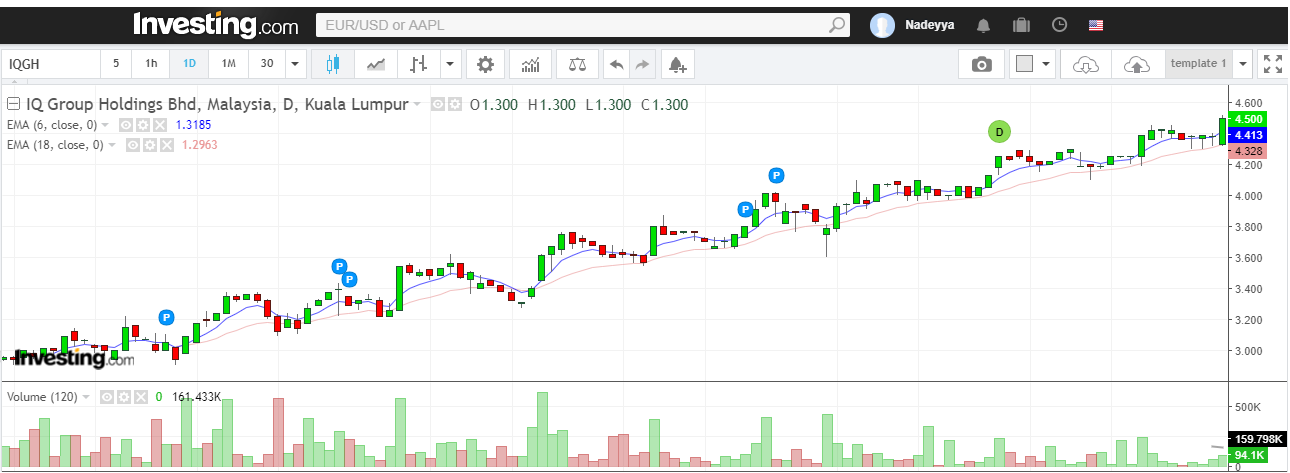Open portfolio briefcase icon
The height and width of the screenshot is (473, 1290).
click(1021, 25)
